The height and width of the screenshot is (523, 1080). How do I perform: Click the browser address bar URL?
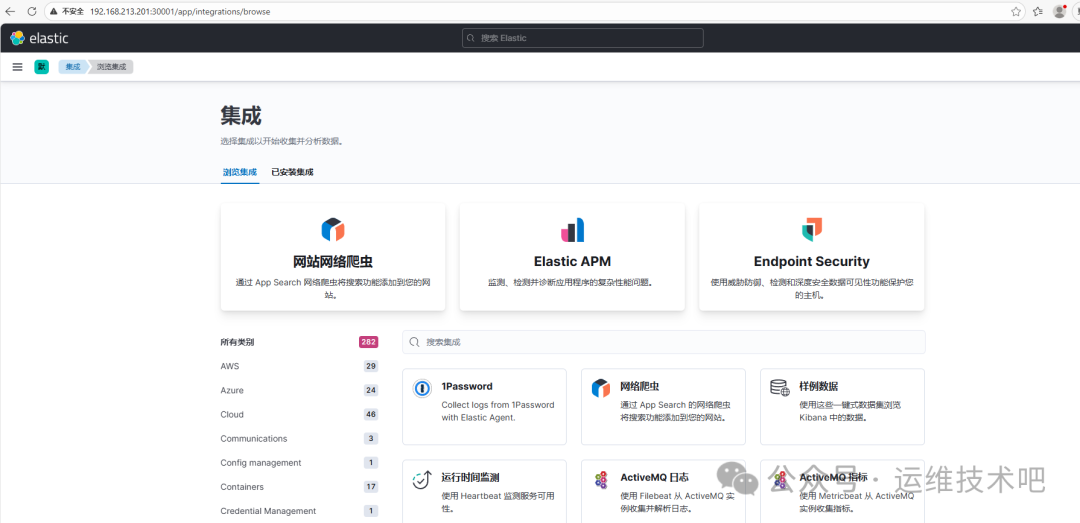(x=180, y=12)
